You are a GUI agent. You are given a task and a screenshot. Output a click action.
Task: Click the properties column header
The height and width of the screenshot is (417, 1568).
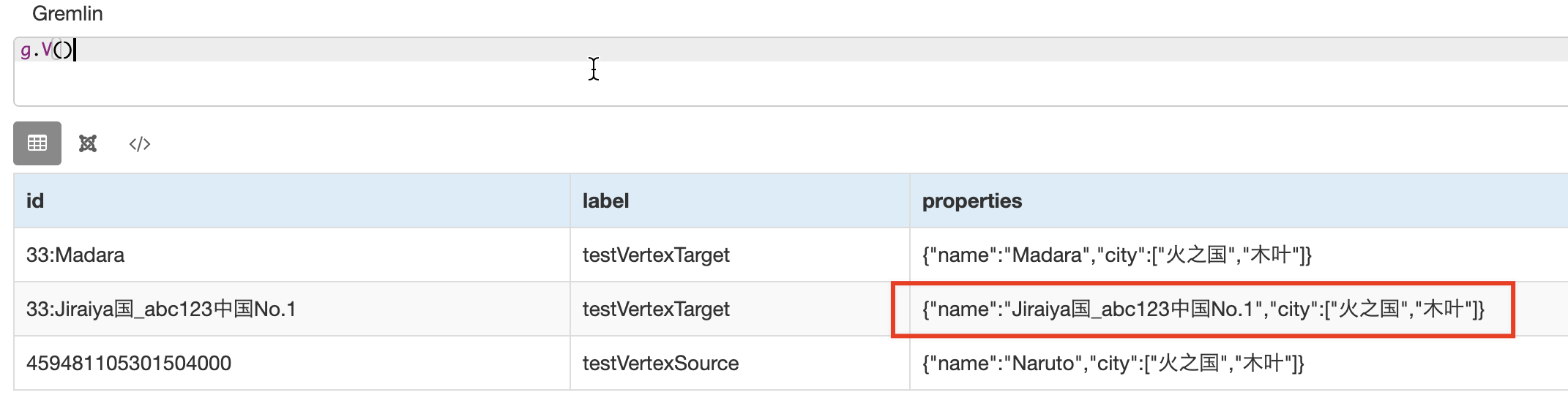tap(971, 201)
